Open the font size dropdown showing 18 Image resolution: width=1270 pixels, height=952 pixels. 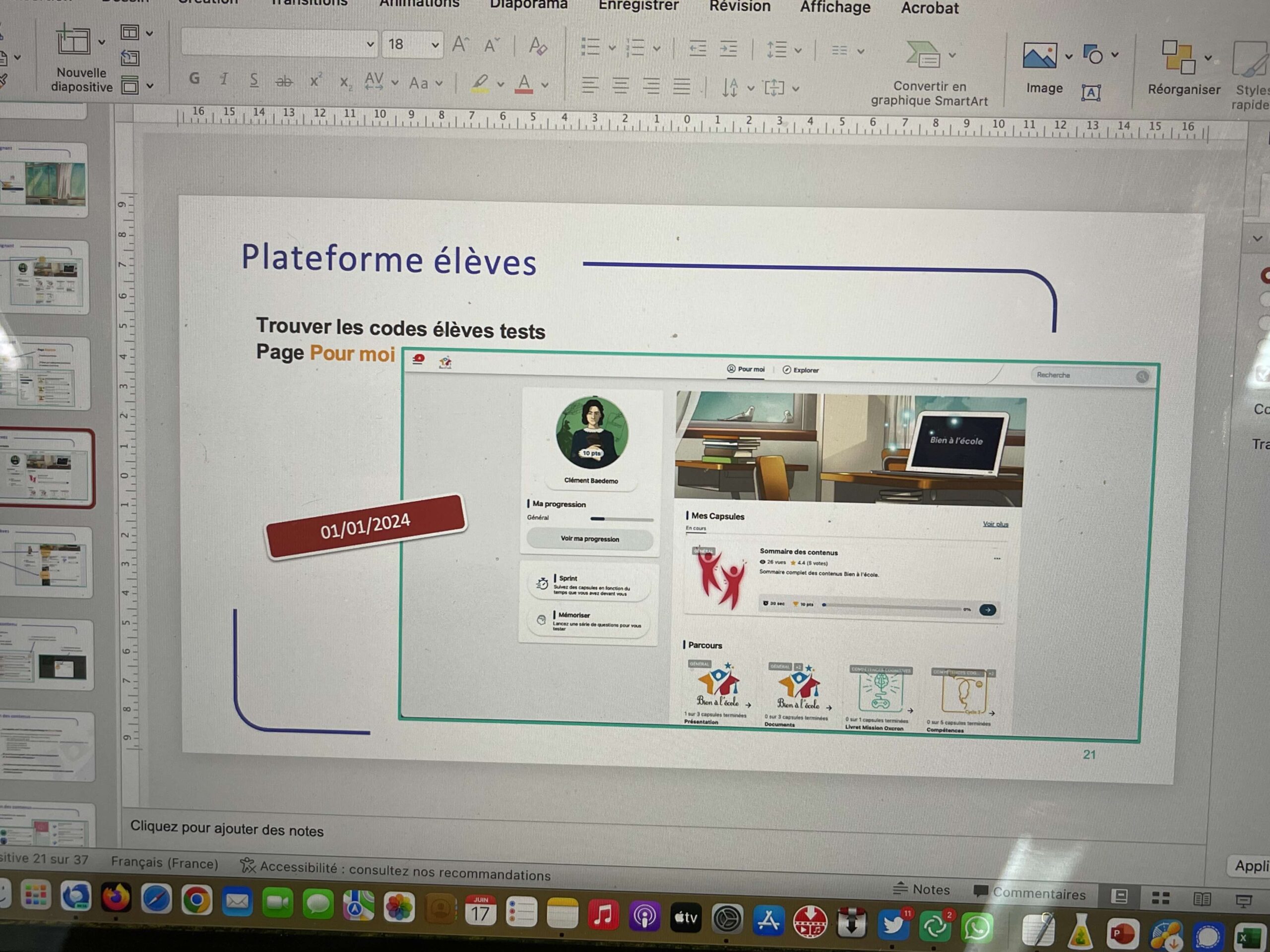point(435,45)
